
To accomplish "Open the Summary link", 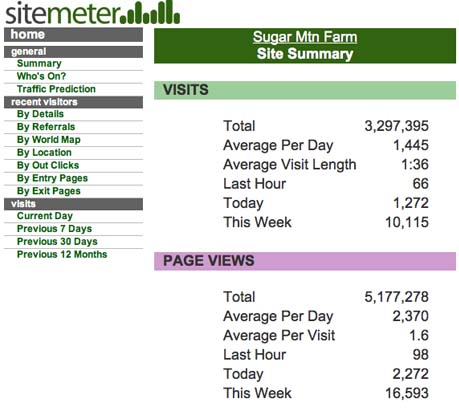I will point(39,63).
